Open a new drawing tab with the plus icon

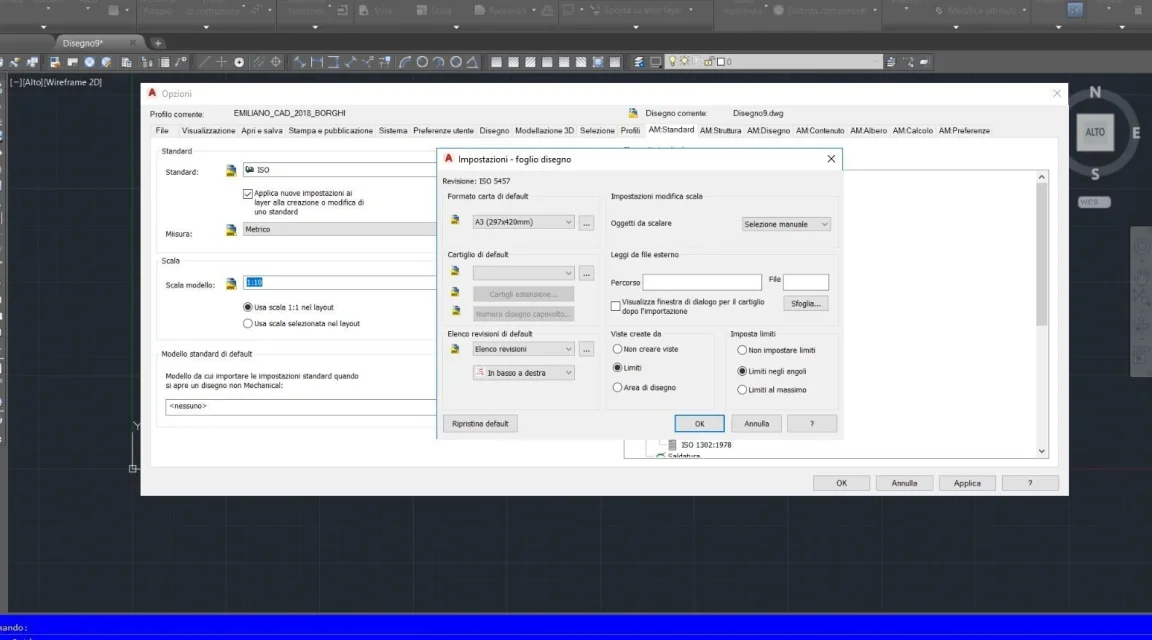tap(158, 43)
